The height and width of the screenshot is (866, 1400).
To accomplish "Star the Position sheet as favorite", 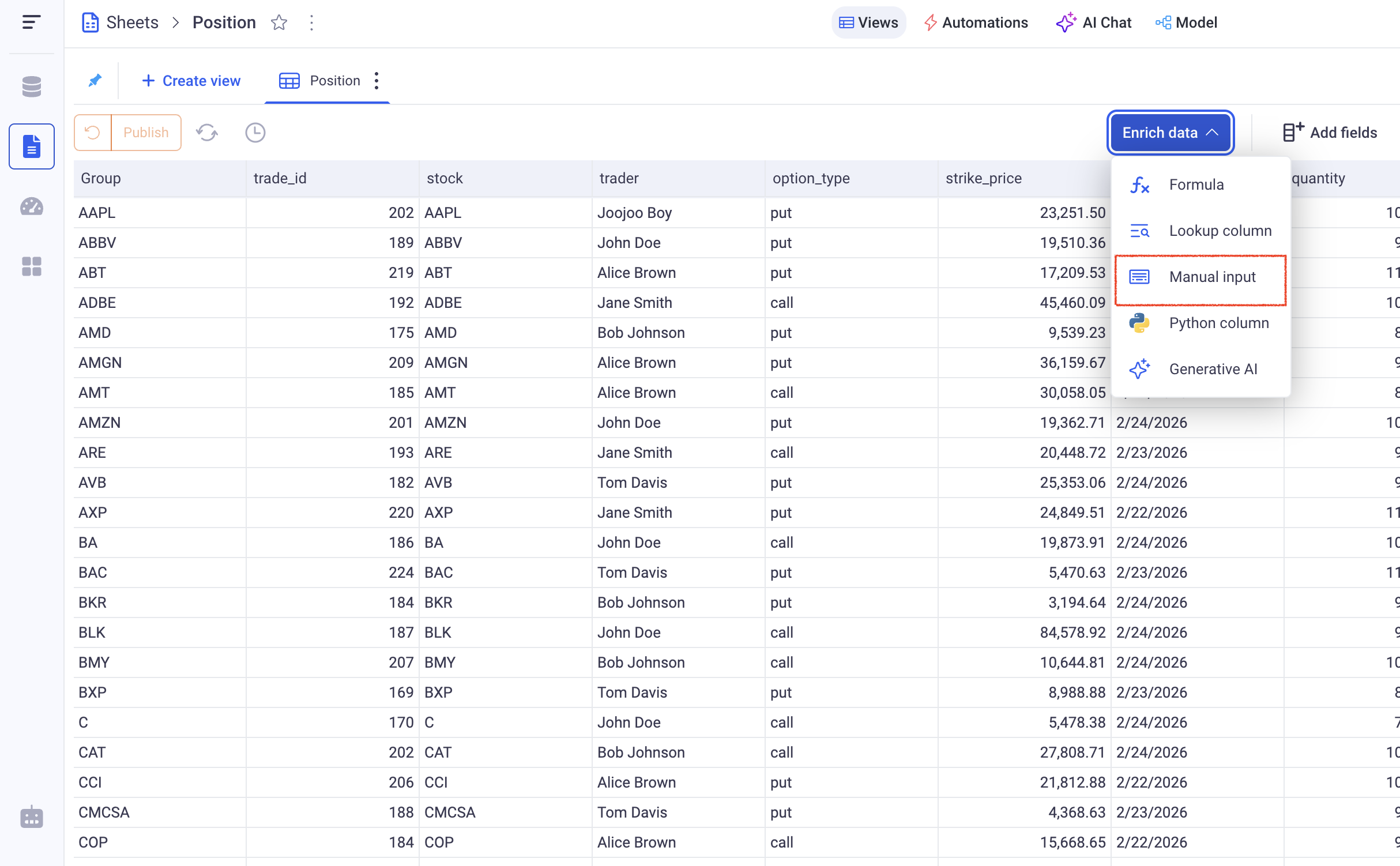I will tap(279, 22).
